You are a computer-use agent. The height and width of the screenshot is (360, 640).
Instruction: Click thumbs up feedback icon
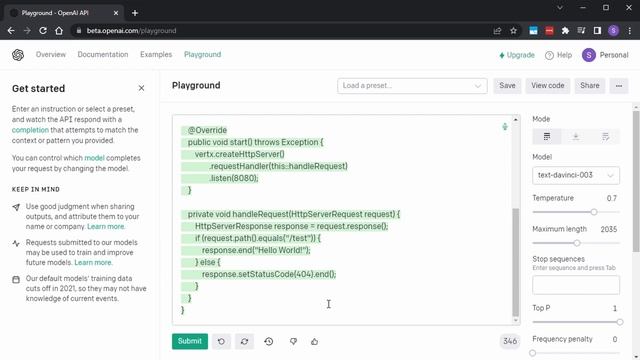[314, 341]
